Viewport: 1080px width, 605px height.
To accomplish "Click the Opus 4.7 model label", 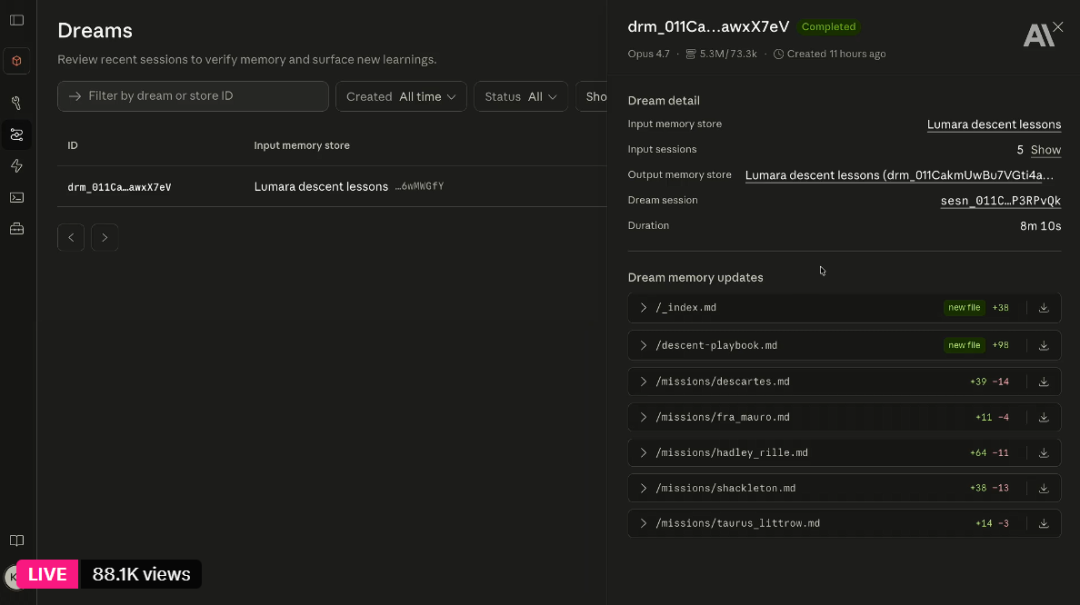I will (x=648, y=54).
